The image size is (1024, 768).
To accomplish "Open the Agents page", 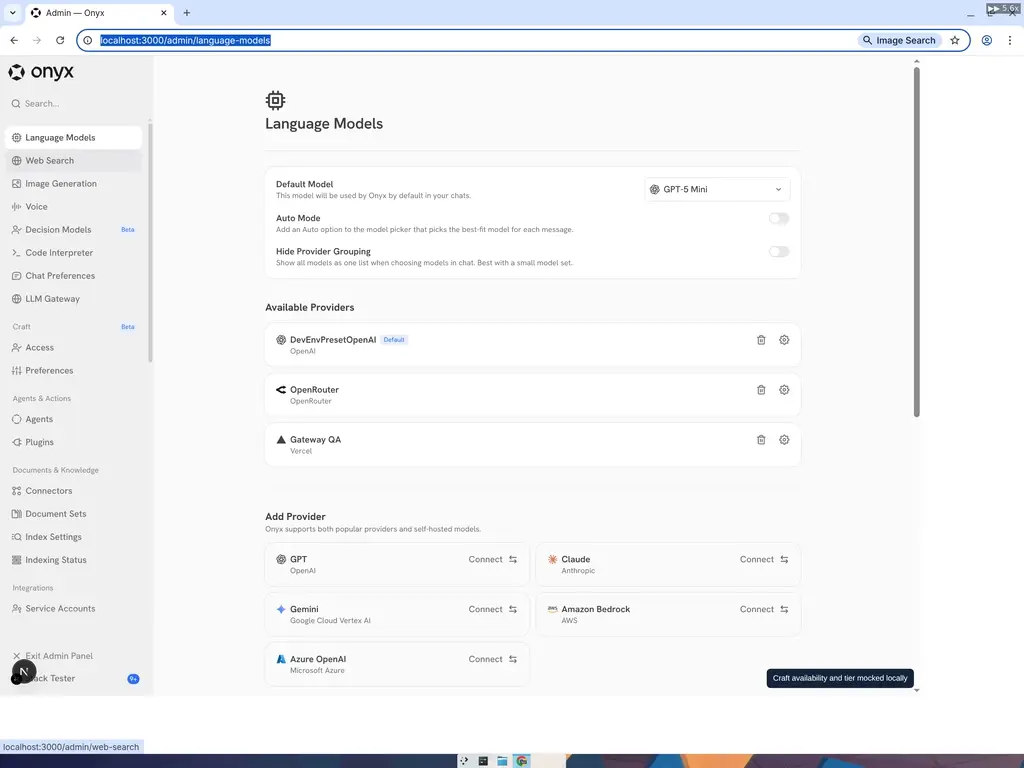I will (x=74, y=419).
